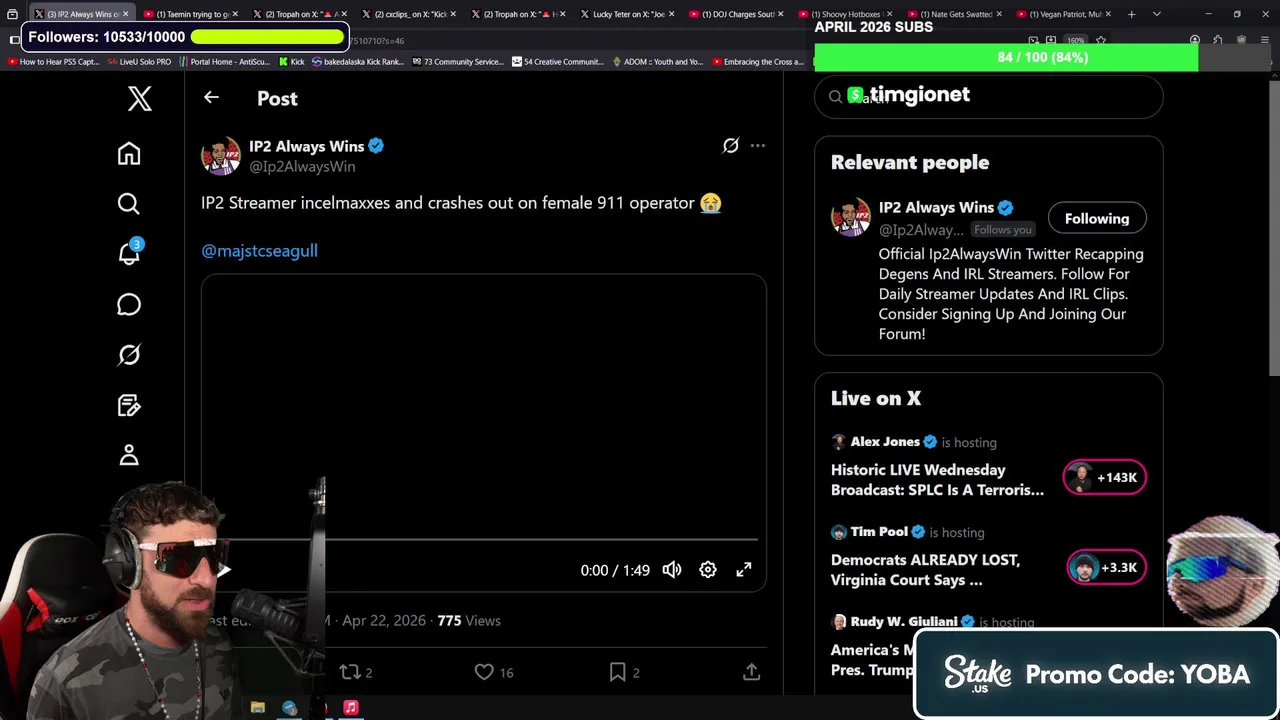Click the Grok explain icon on the post
1280x720 pixels.
pyautogui.click(x=731, y=146)
